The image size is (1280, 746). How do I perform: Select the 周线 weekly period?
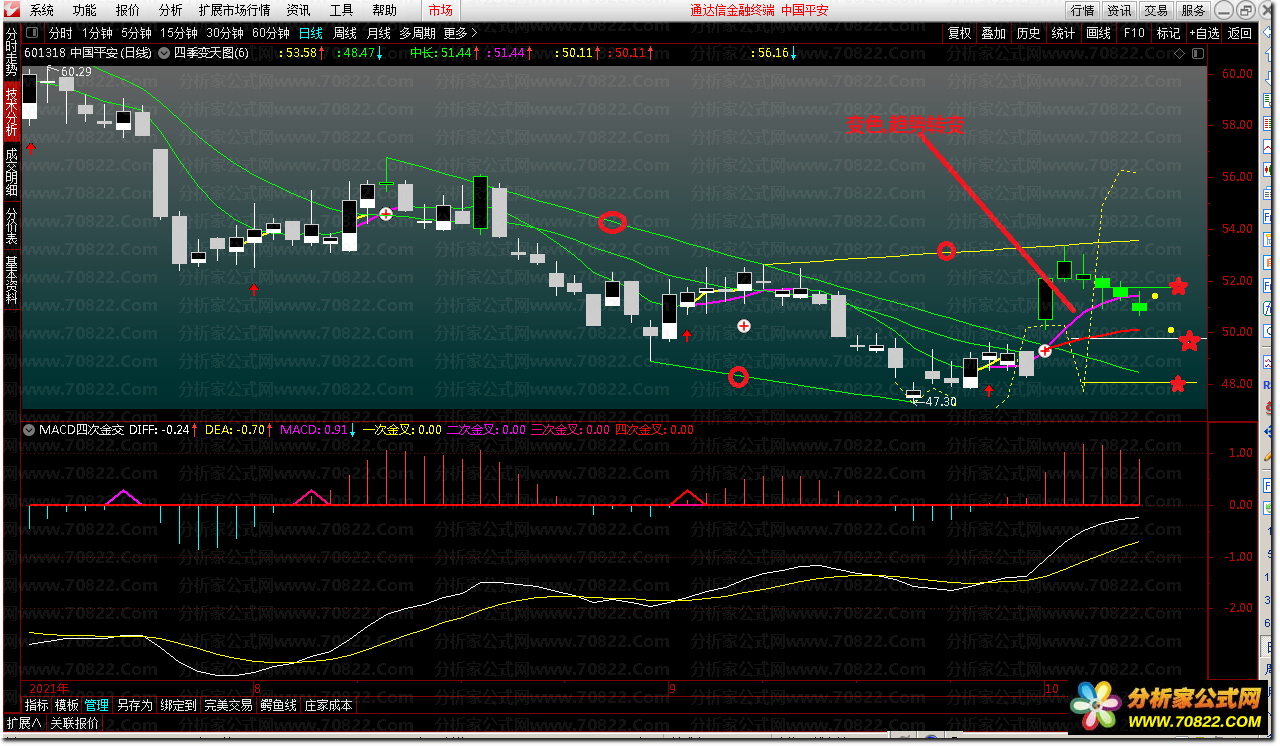click(345, 33)
